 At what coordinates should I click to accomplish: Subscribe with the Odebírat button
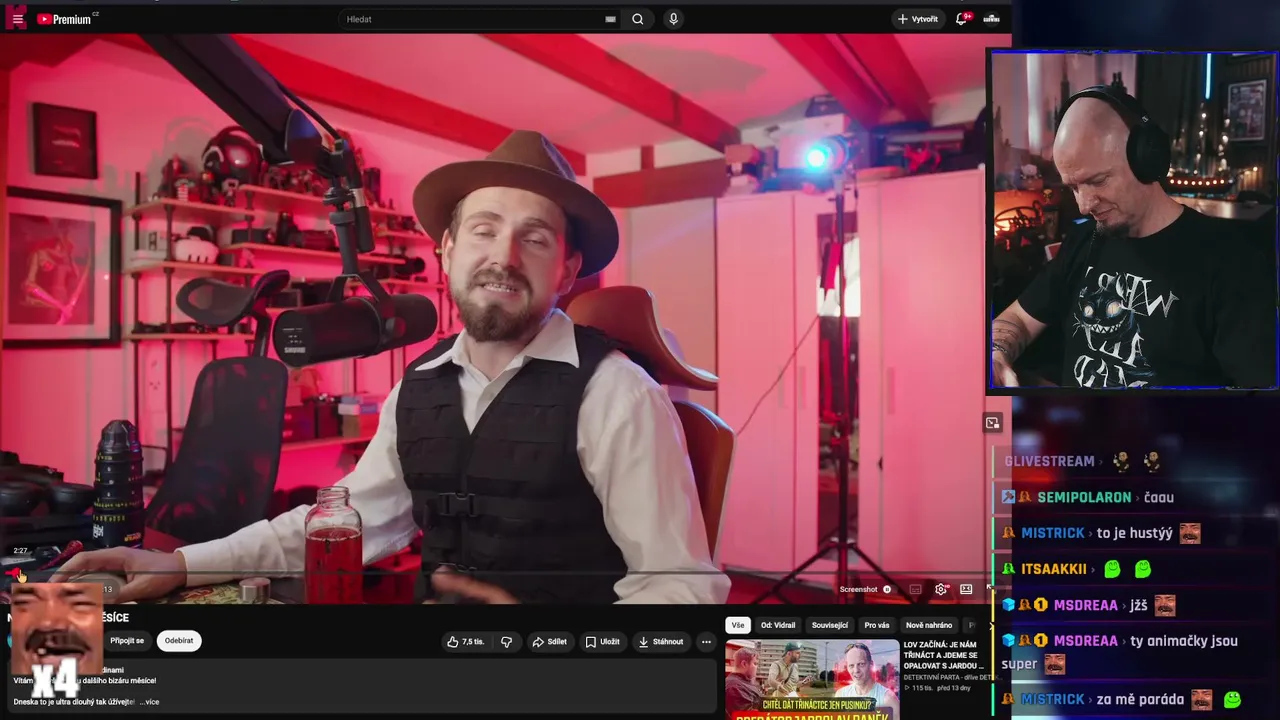click(179, 641)
